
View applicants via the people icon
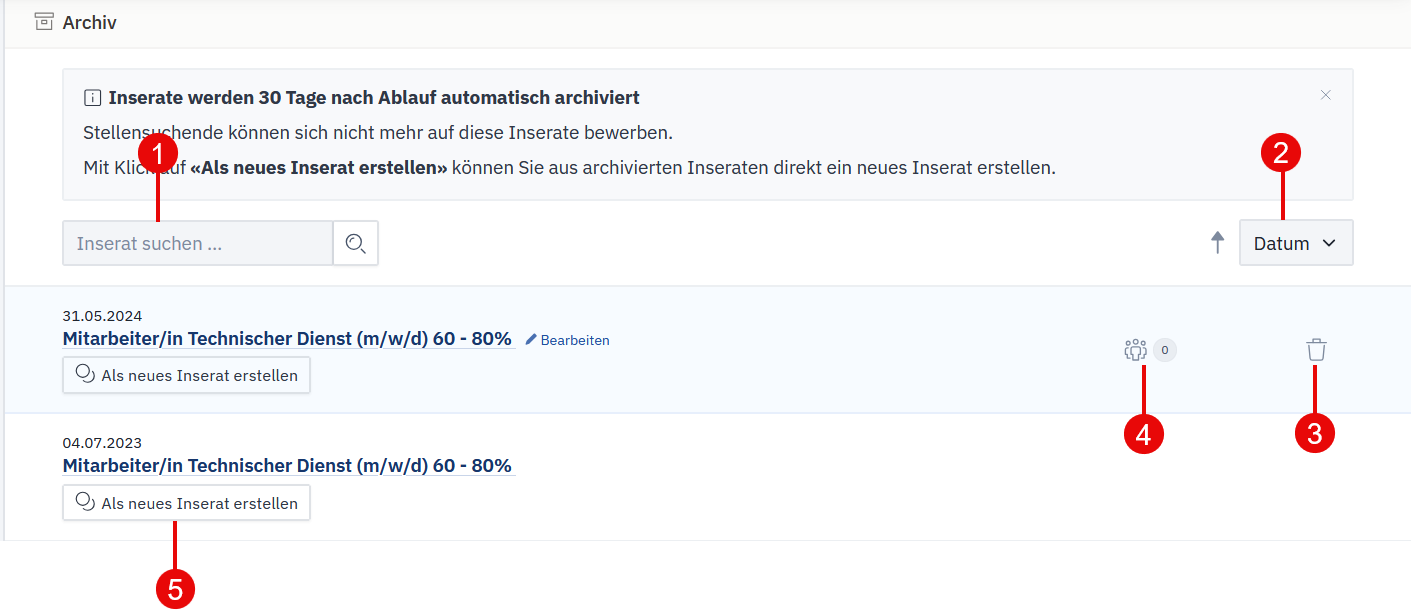[x=1135, y=350]
